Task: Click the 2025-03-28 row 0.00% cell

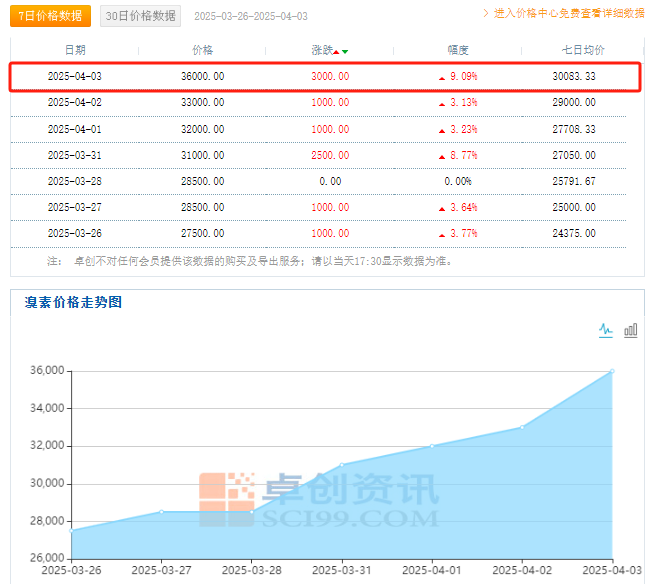Action: tap(457, 181)
